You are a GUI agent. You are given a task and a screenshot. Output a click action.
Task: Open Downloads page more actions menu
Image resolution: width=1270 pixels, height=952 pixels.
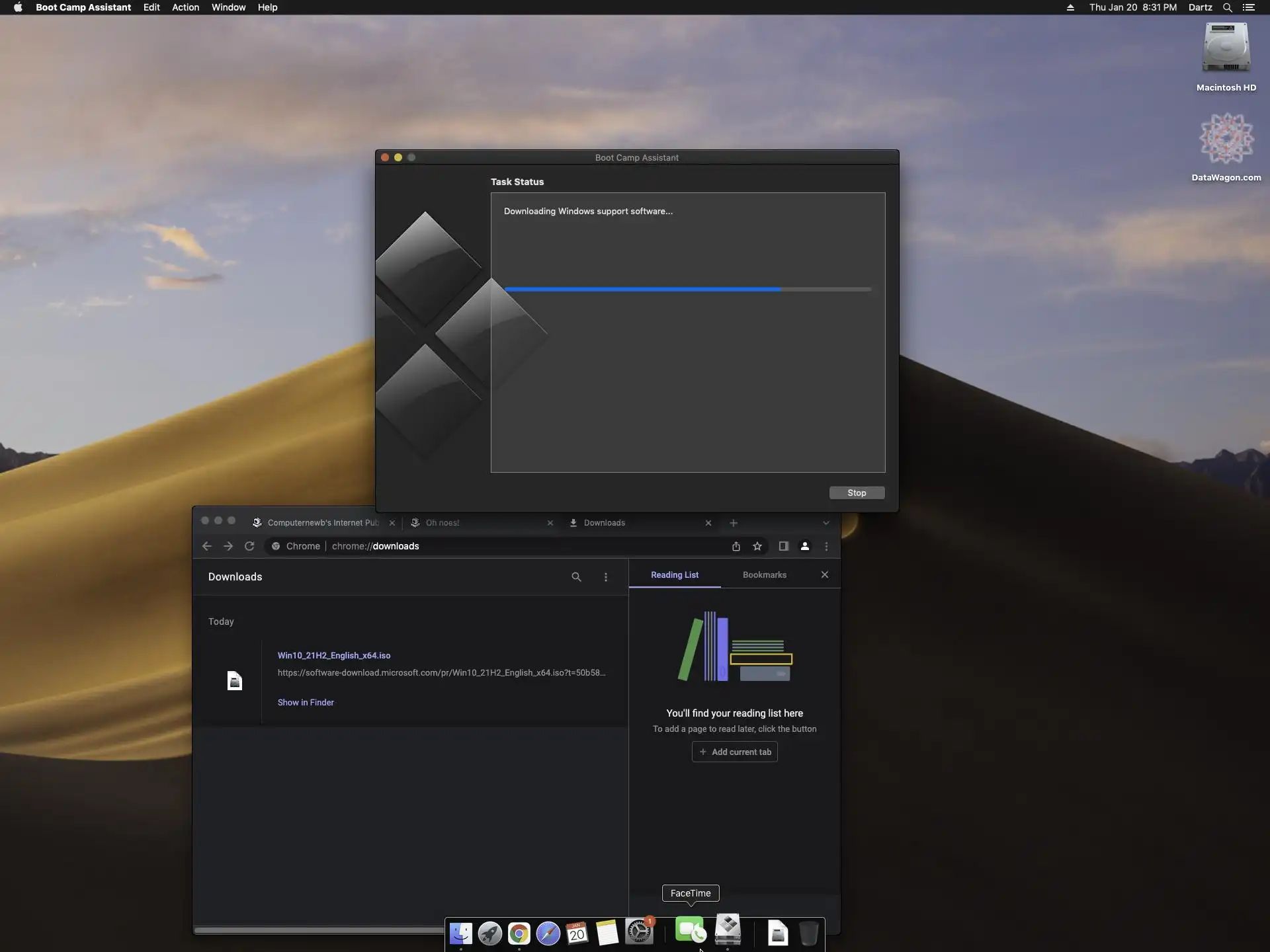(x=605, y=577)
